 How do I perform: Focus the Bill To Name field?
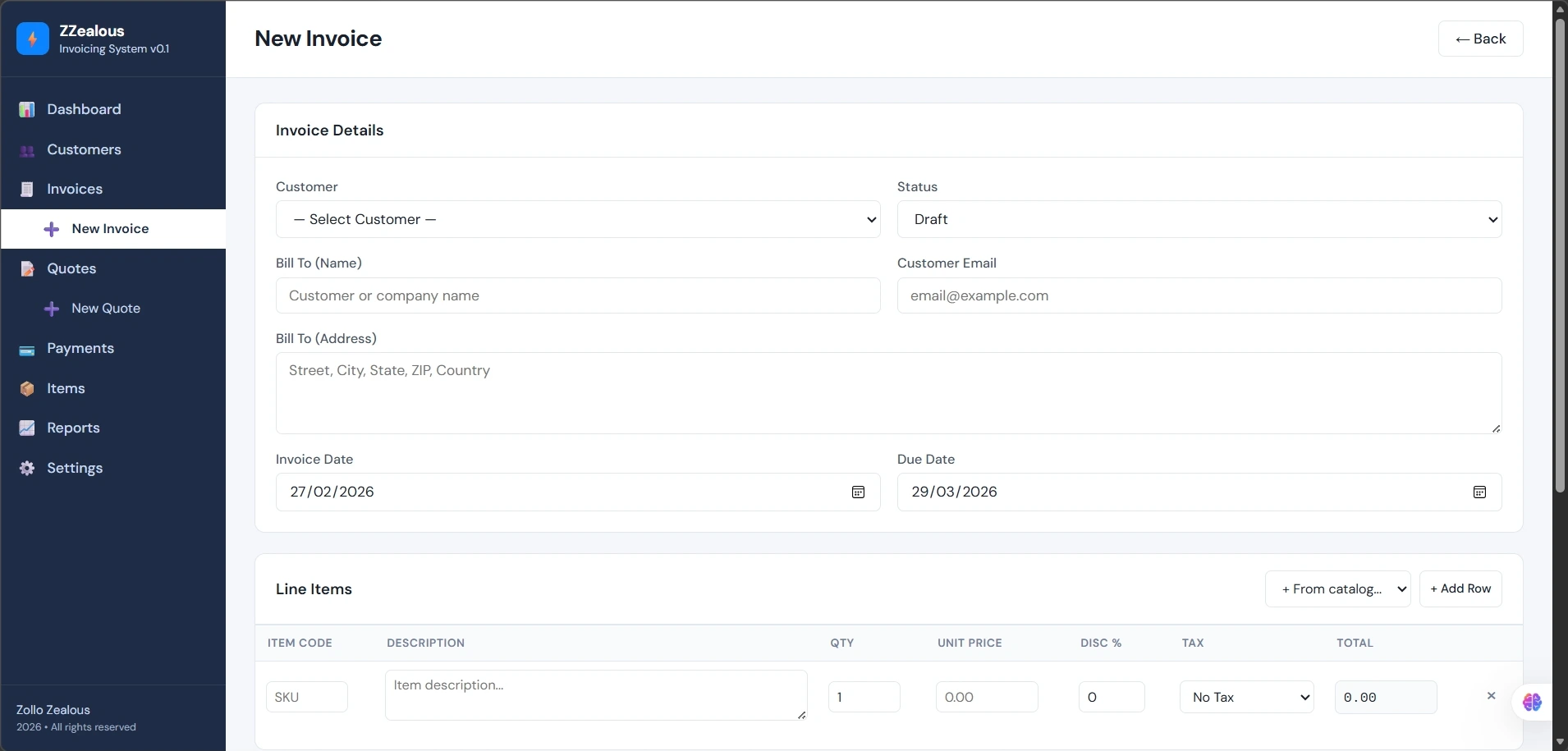[578, 295]
